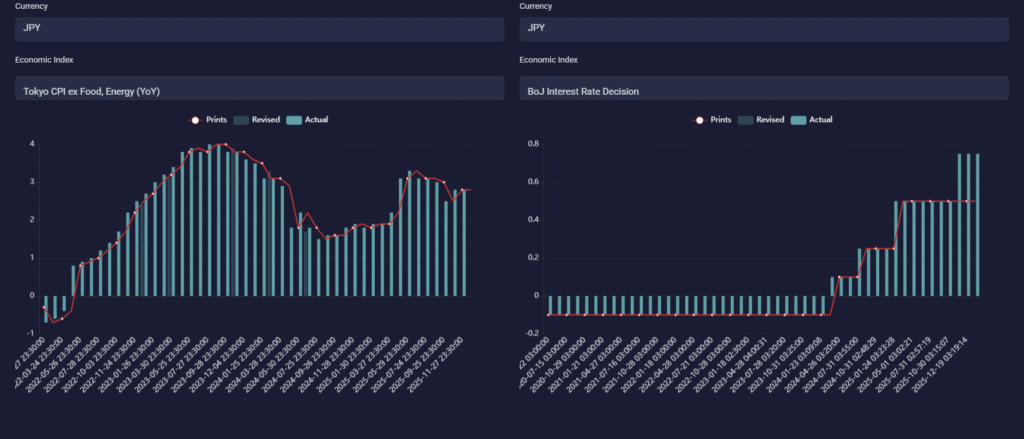Image resolution: width=1024 pixels, height=439 pixels.
Task: Toggle the Actual series label on BoJ chart
Action: click(819, 120)
